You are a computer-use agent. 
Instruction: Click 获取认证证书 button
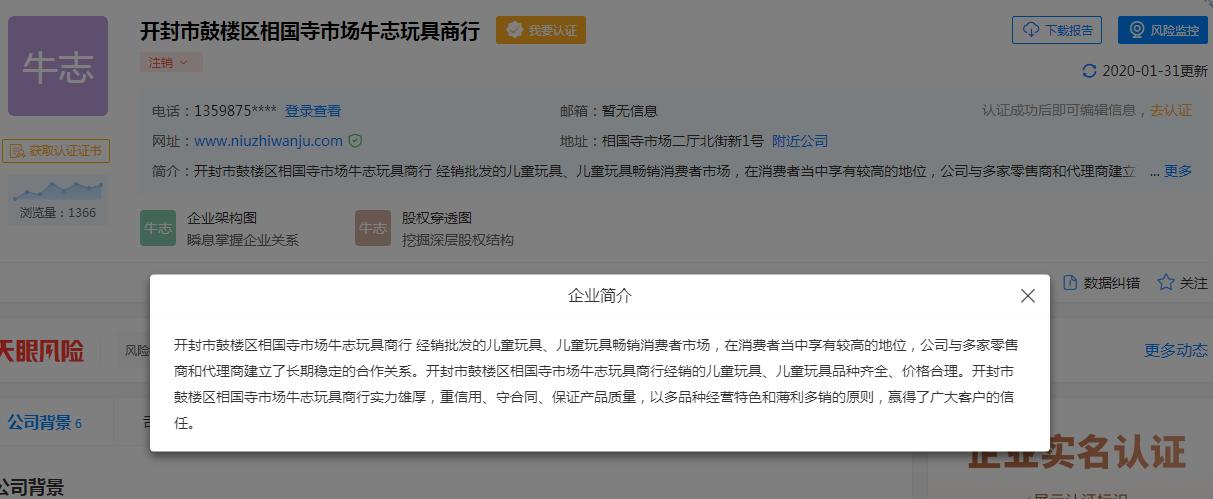[56, 151]
